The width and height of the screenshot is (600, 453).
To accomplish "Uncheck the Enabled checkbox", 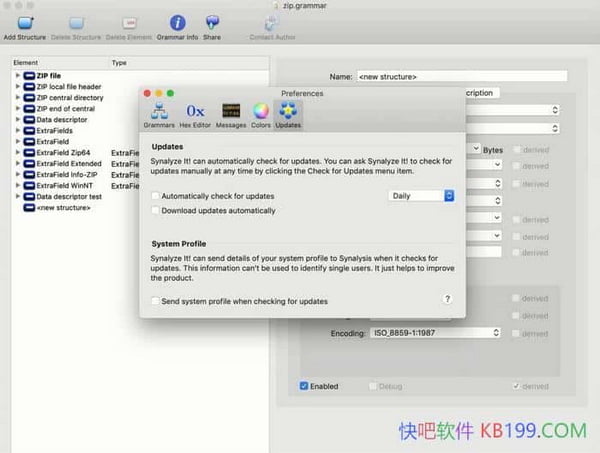I will [x=305, y=386].
